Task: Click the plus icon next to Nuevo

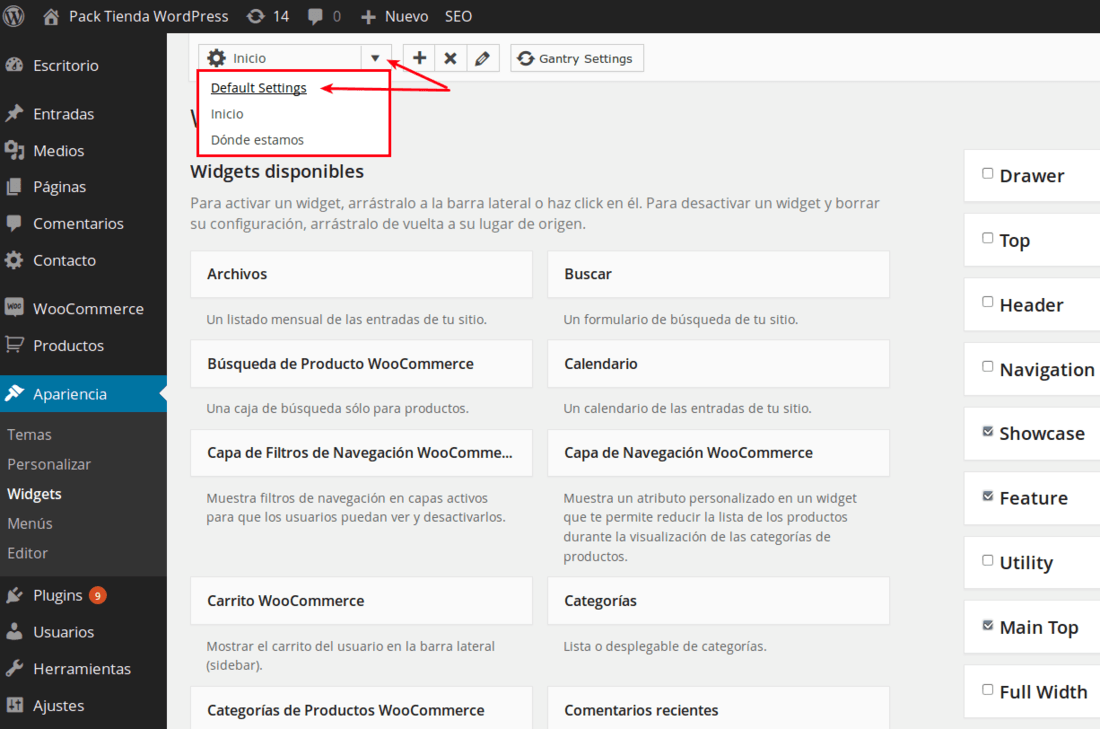Action: click(x=368, y=17)
